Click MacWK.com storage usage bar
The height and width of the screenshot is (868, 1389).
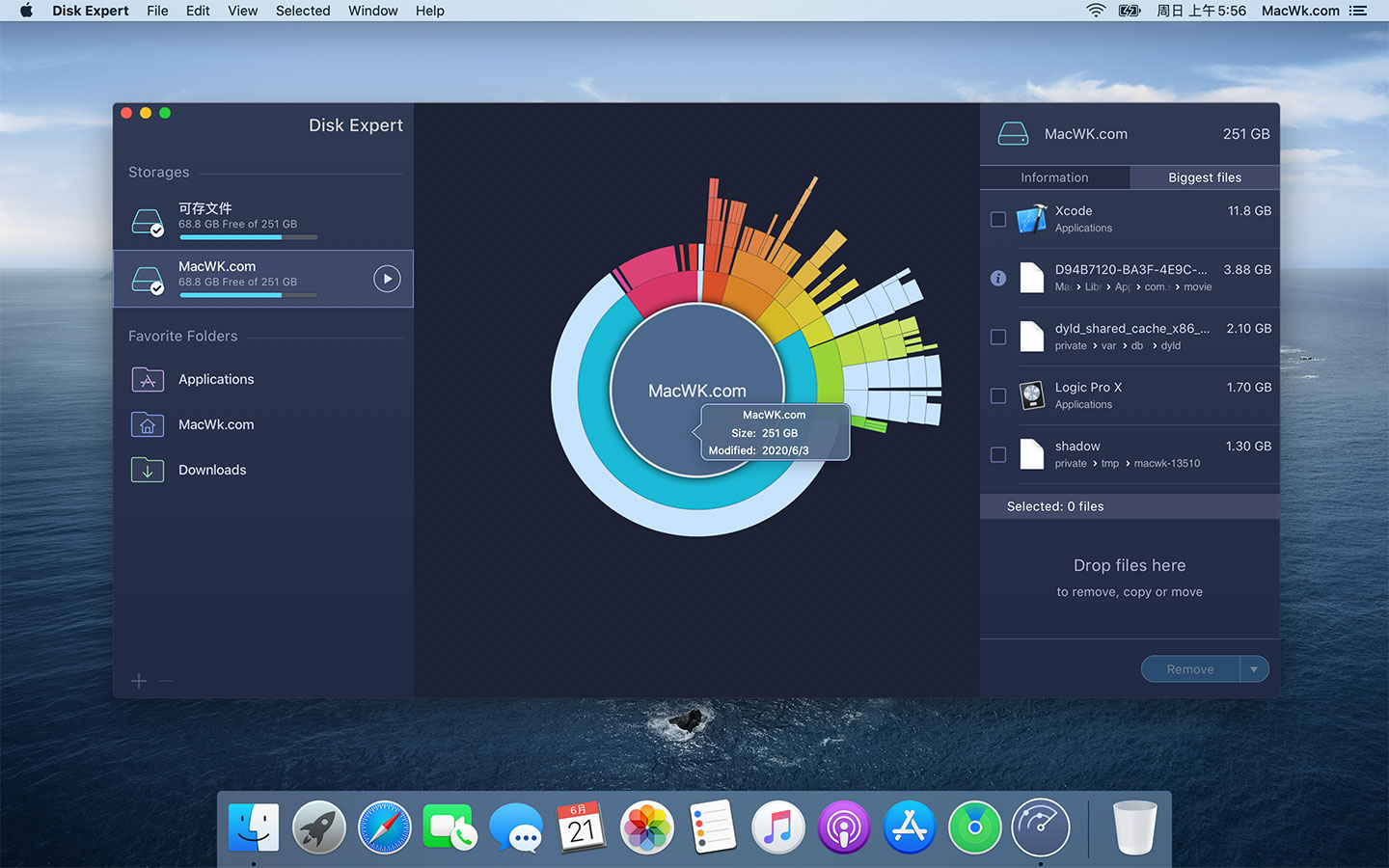tap(248, 295)
